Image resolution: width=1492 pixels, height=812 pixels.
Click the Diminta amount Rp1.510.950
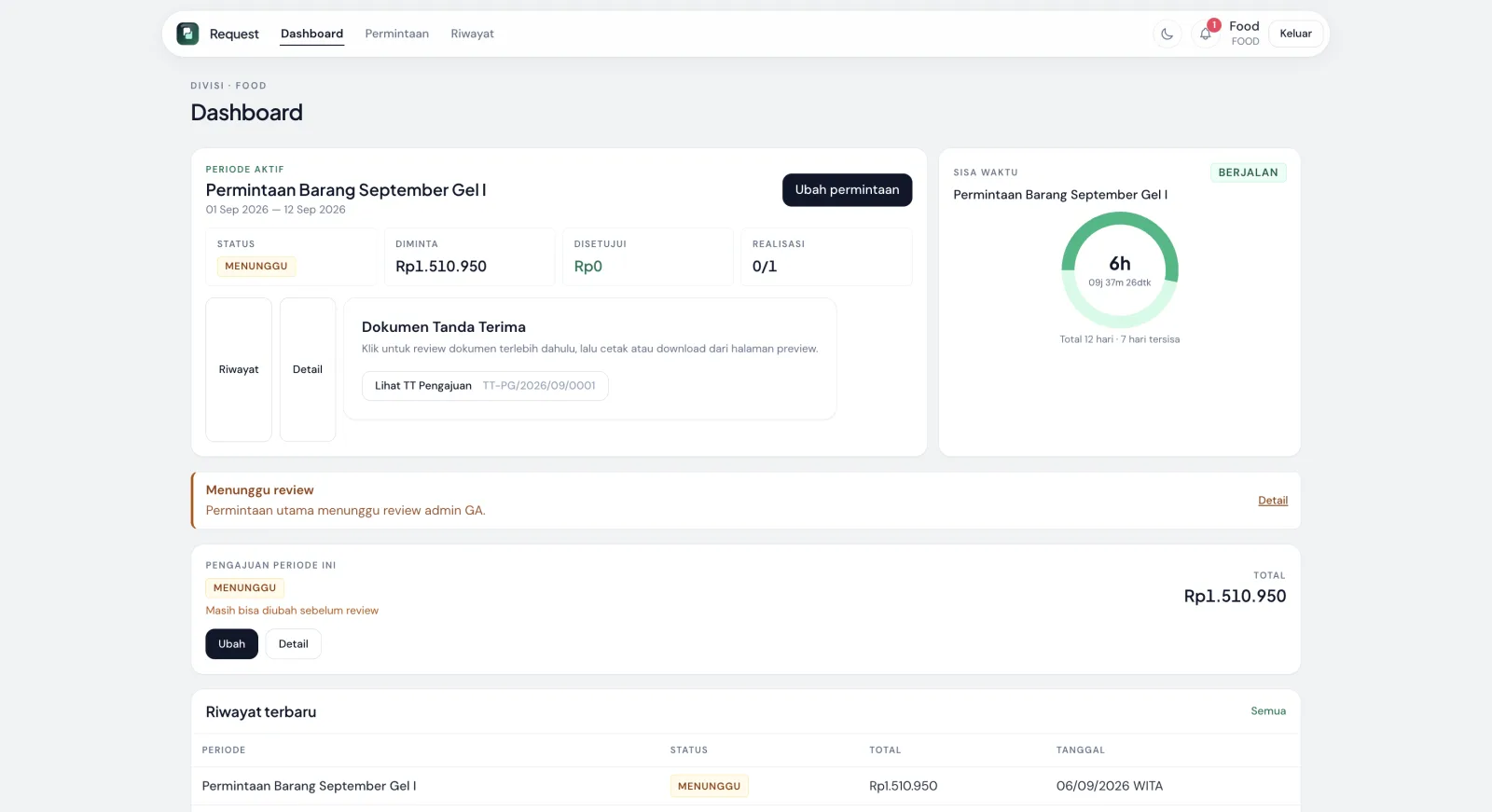[x=441, y=267]
